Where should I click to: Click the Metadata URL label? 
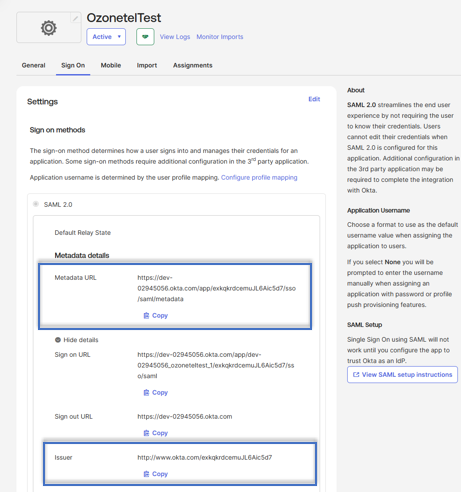coord(75,277)
